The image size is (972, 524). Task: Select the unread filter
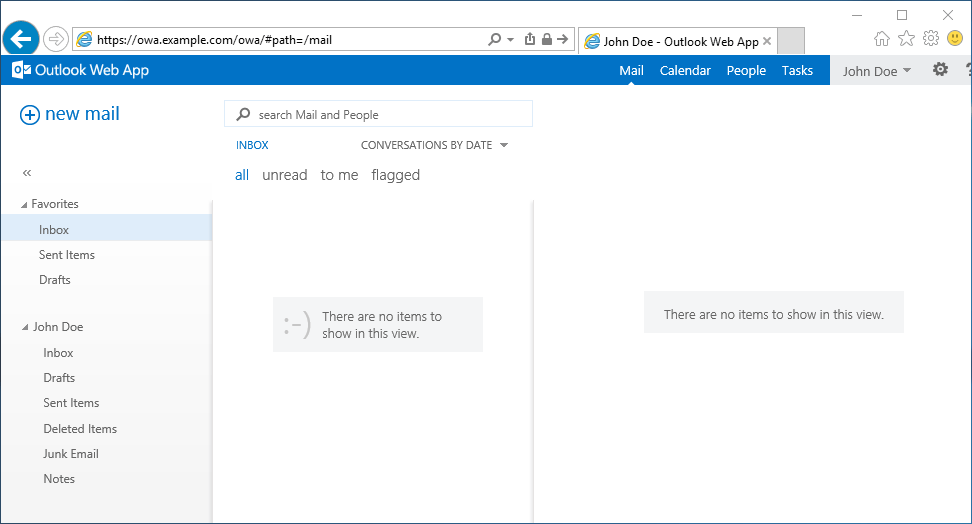pos(285,175)
